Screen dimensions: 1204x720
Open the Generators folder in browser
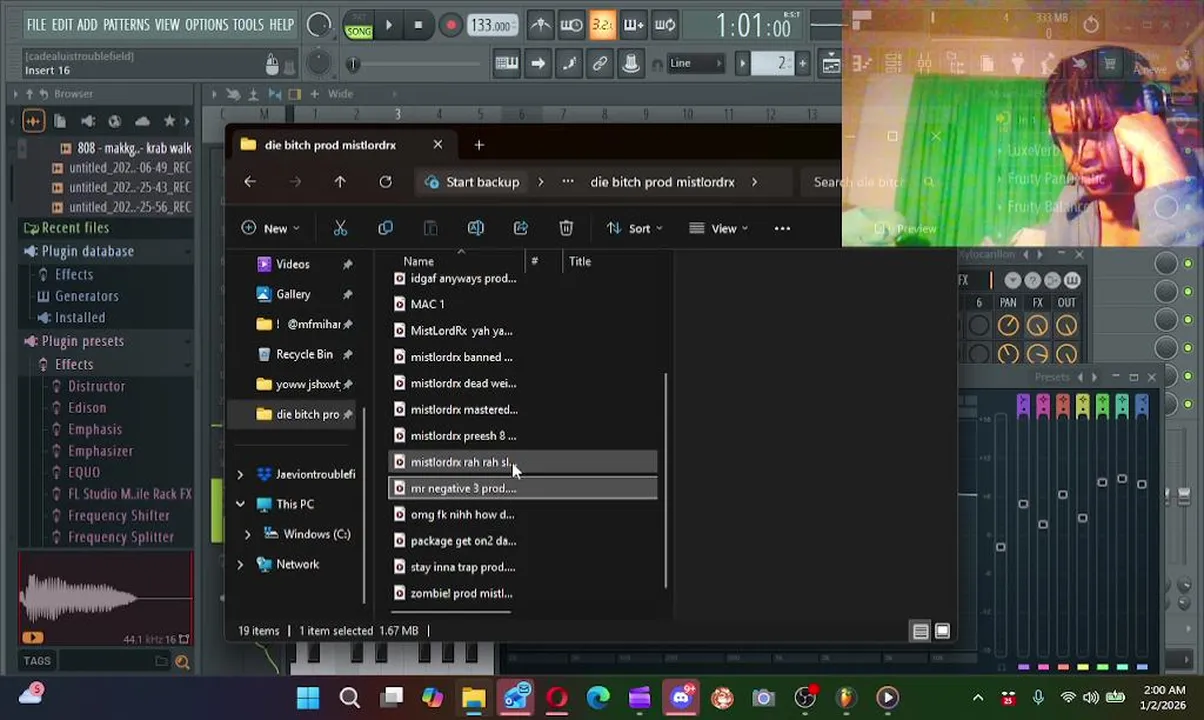click(86, 296)
